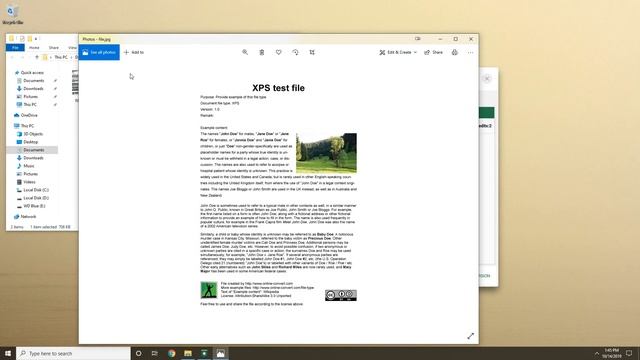Image resolution: width=640 pixels, height=360 pixels.
Task: Switch to File Explorer on taskbar
Action: point(188,353)
